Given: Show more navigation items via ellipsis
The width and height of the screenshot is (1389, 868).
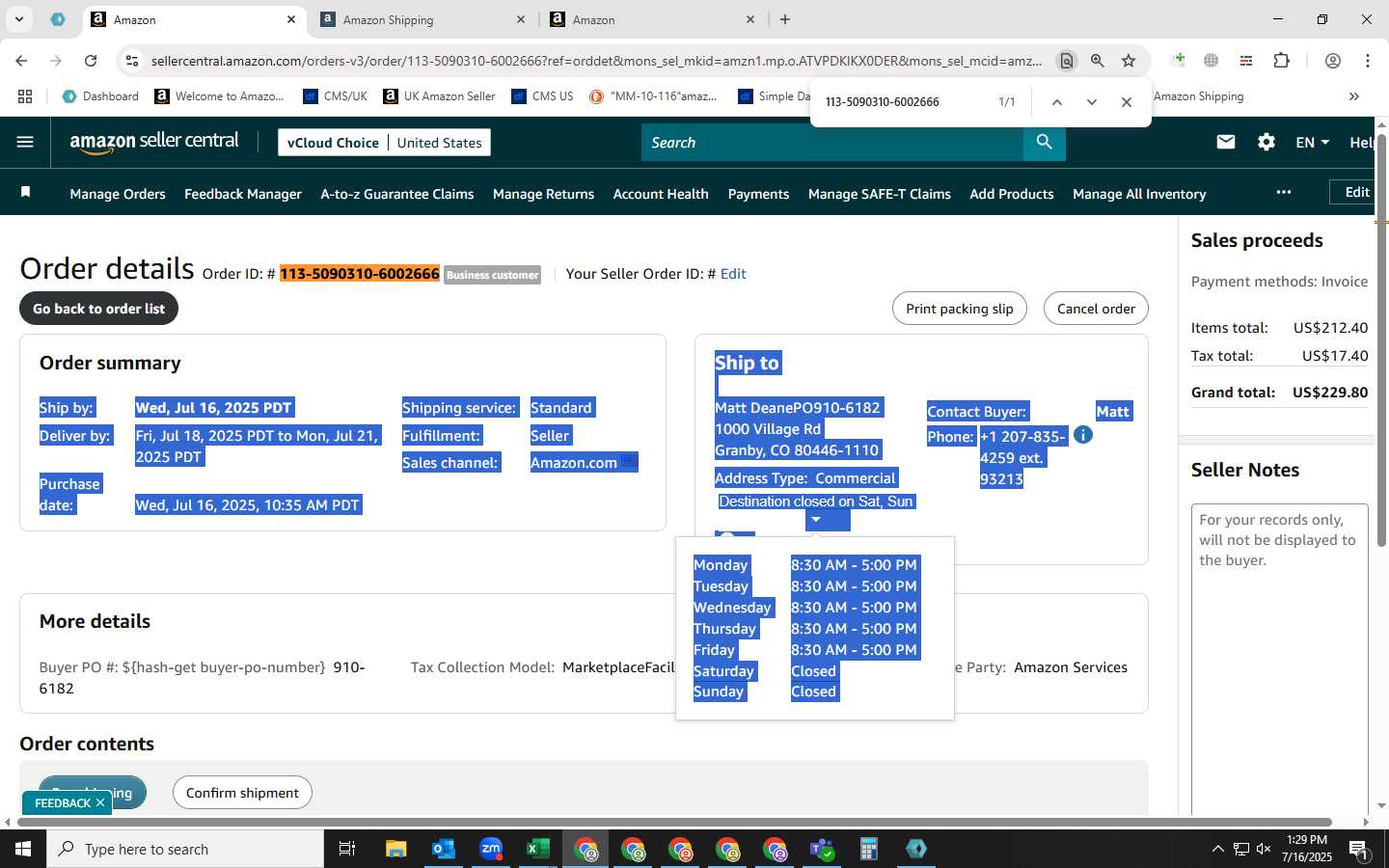Looking at the screenshot, I should point(1283,192).
